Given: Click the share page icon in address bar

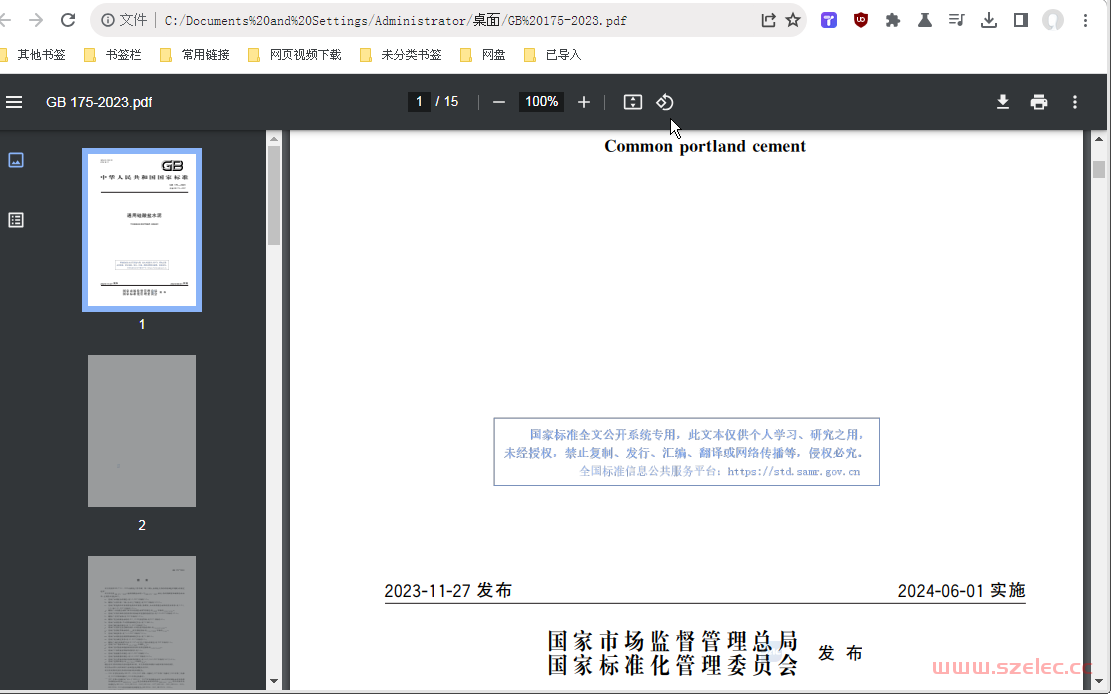Looking at the screenshot, I should 769,21.
